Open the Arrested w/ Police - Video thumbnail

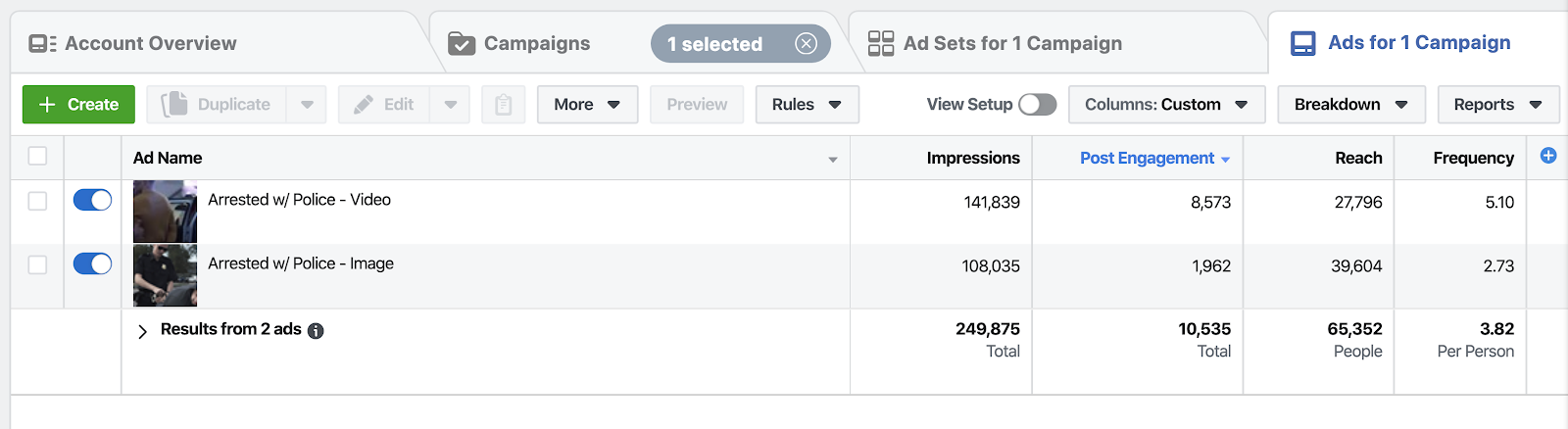(165, 211)
